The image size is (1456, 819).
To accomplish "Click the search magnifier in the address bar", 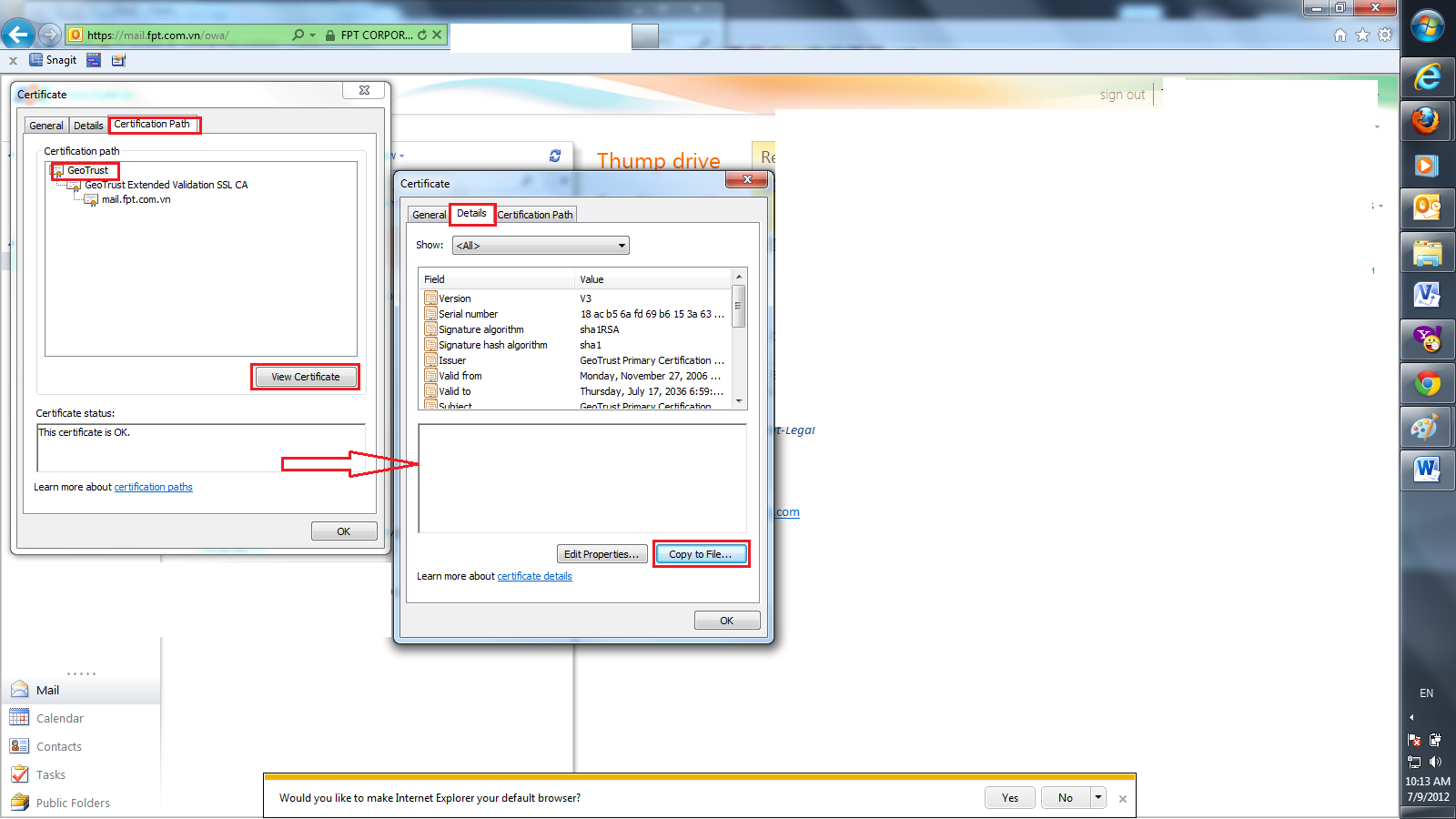I will pyautogui.click(x=298, y=35).
